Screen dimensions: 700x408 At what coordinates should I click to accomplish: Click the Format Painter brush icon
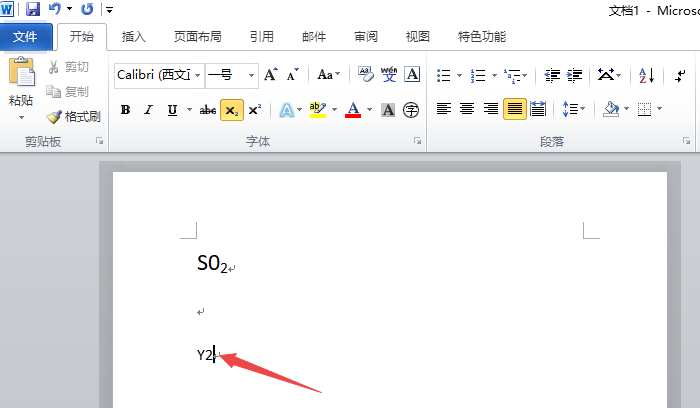coord(54,117)
